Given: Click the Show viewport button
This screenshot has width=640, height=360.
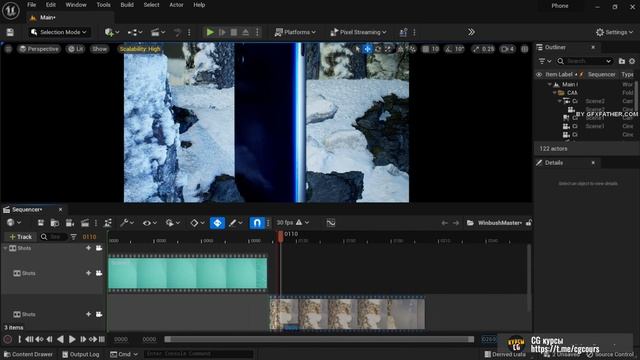Looking at the screenshot, I should pyautogui.click(x=99, y=49).
